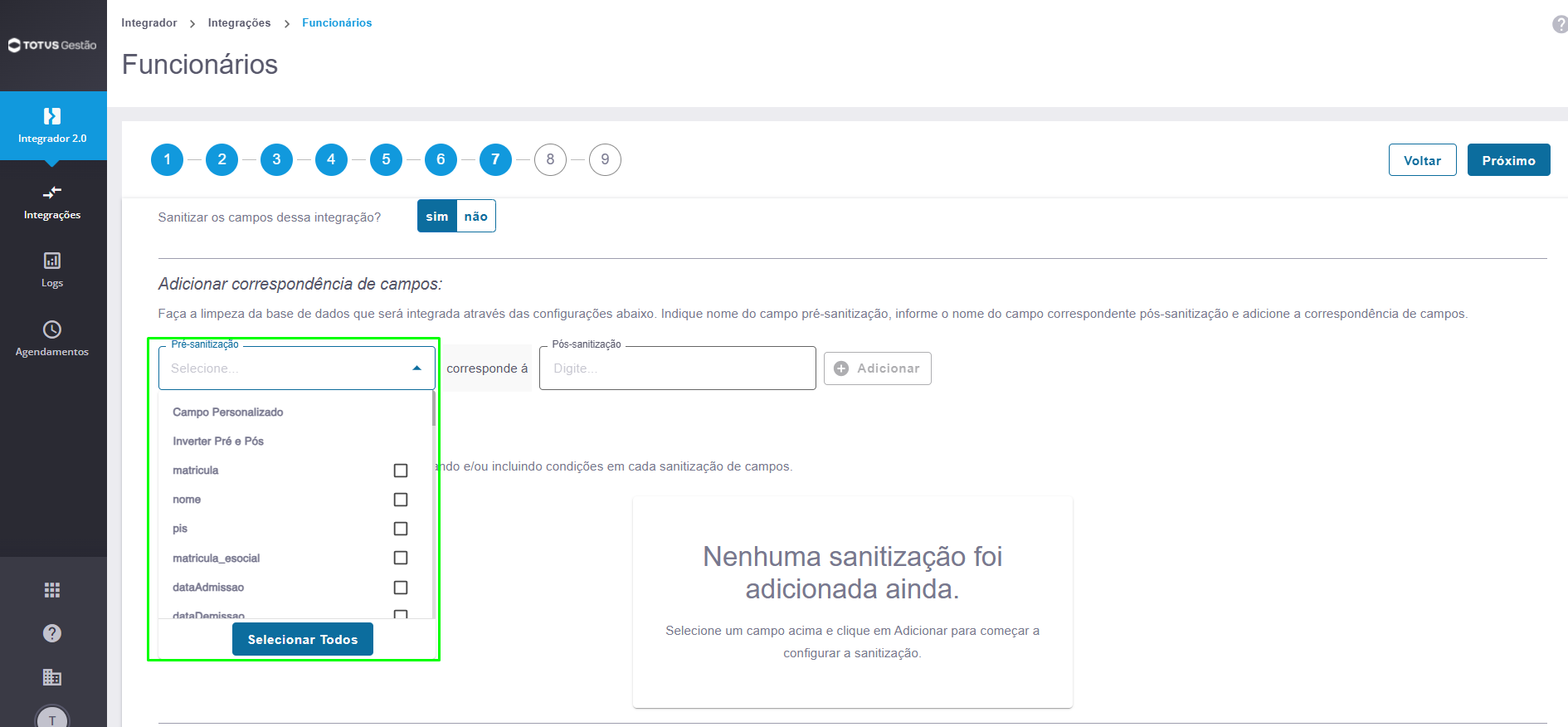
Task: Open the Integrações breadcrumb link
Action: 239,22
